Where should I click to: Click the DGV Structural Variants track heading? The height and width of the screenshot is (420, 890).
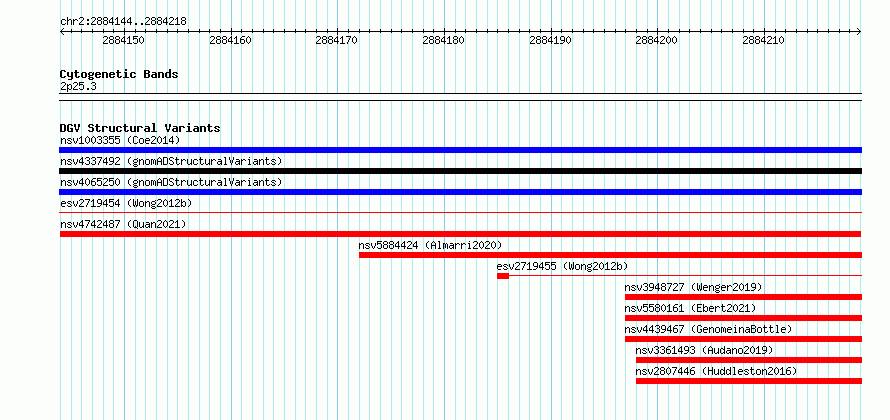pyautogui.click(x=140, y=128)
